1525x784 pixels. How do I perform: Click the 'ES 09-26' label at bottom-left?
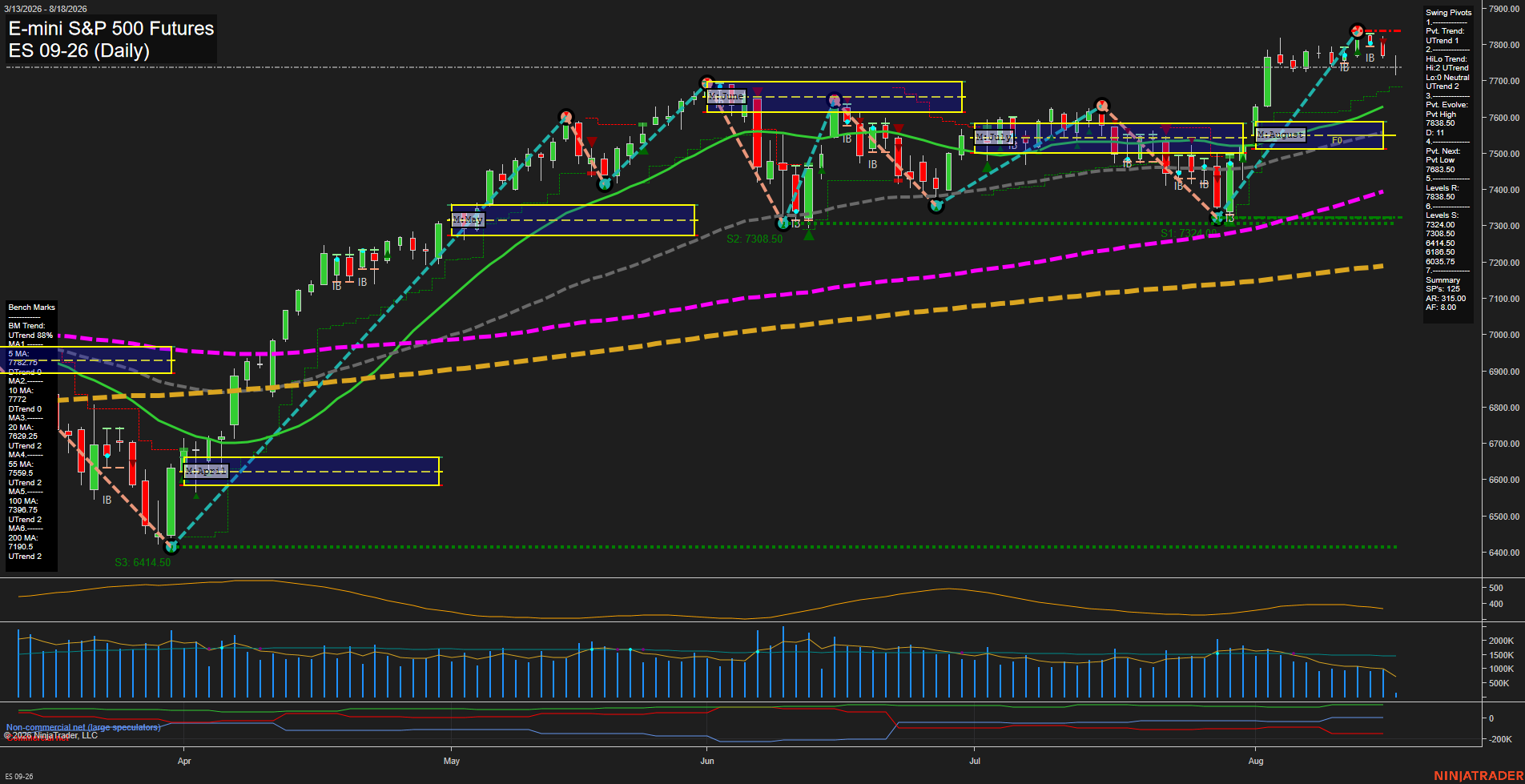[19, 777]
